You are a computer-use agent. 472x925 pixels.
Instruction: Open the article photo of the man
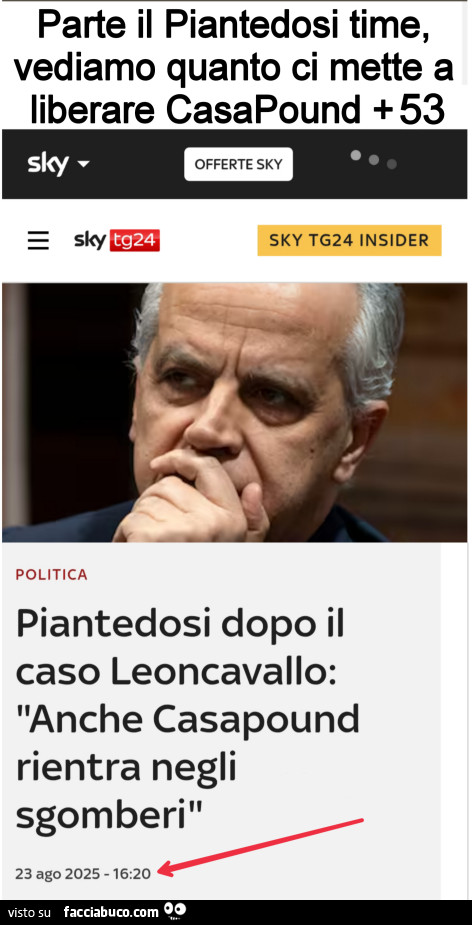(234, 412)
